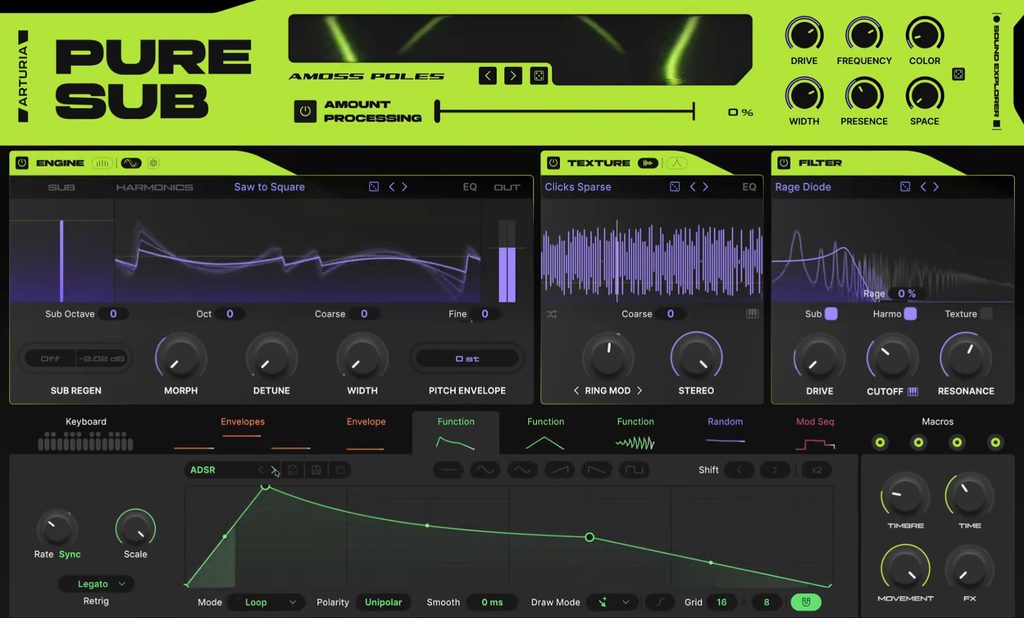This screenshot has width=1024, height=618.
Task: Select next Rage Diode filter type
Action: click(x=936, y=187)
